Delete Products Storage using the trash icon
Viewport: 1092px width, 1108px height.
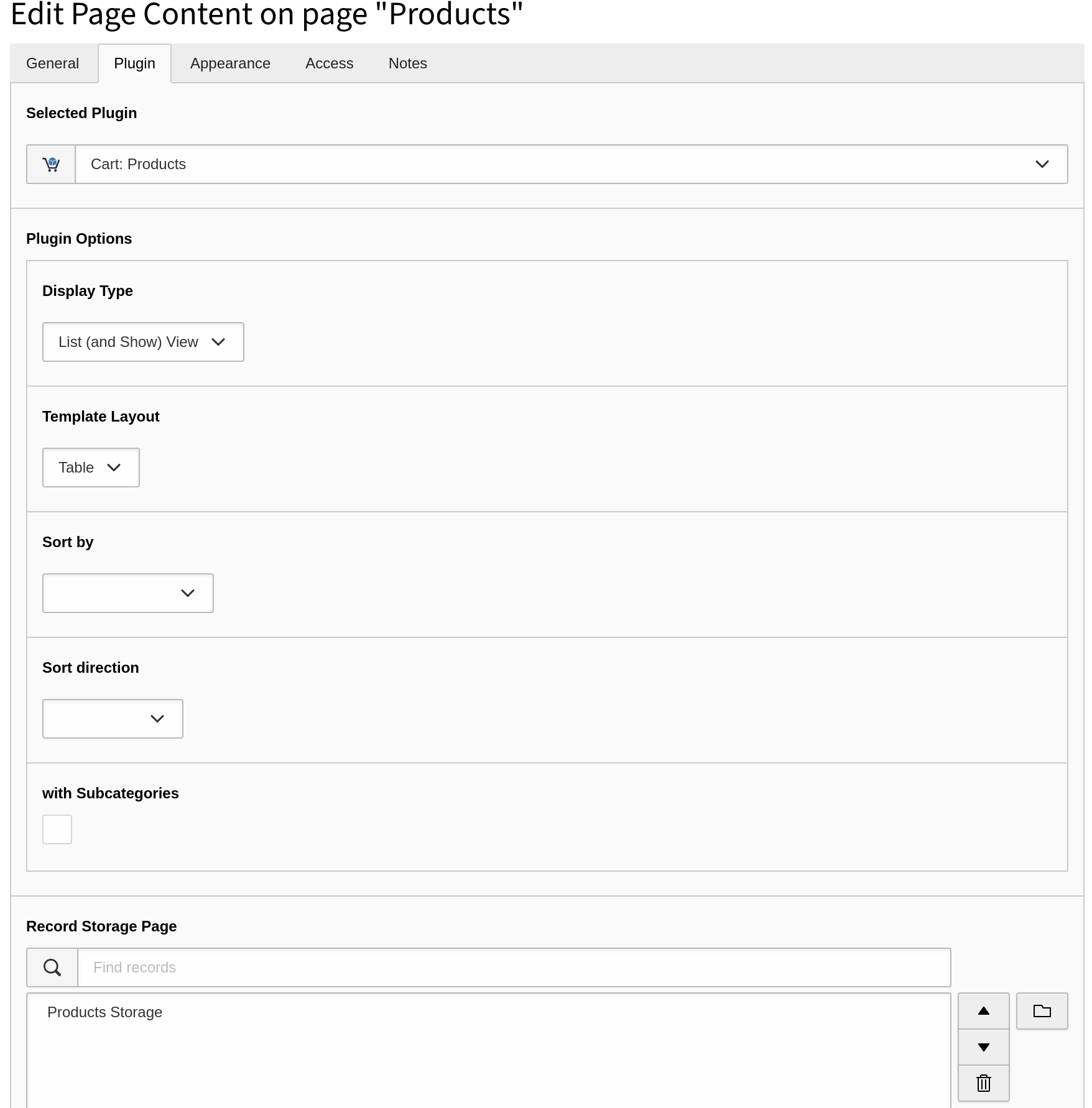pyautogui.click(x=983, y=1083)
